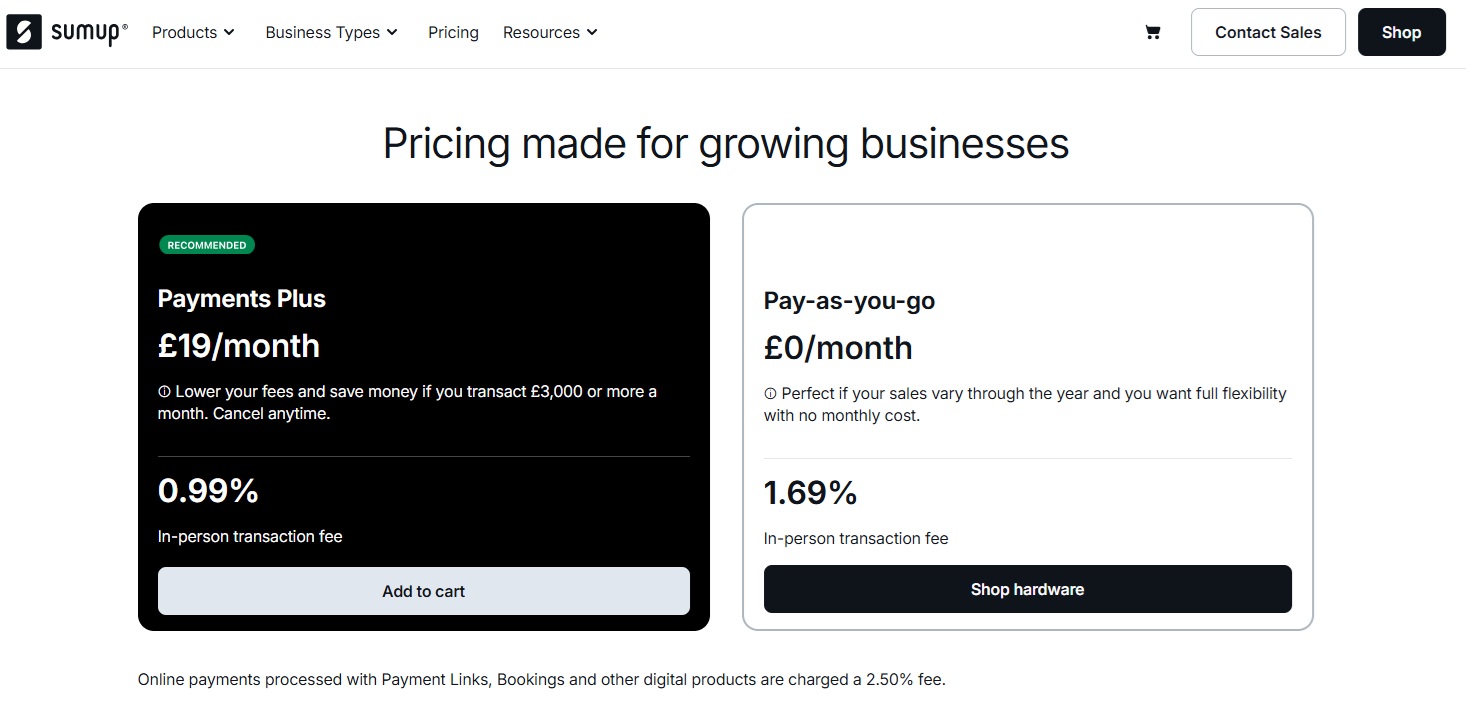Open the Business Types dropdown
This screenshot has height=710, width=1466.
click(330, 32)
